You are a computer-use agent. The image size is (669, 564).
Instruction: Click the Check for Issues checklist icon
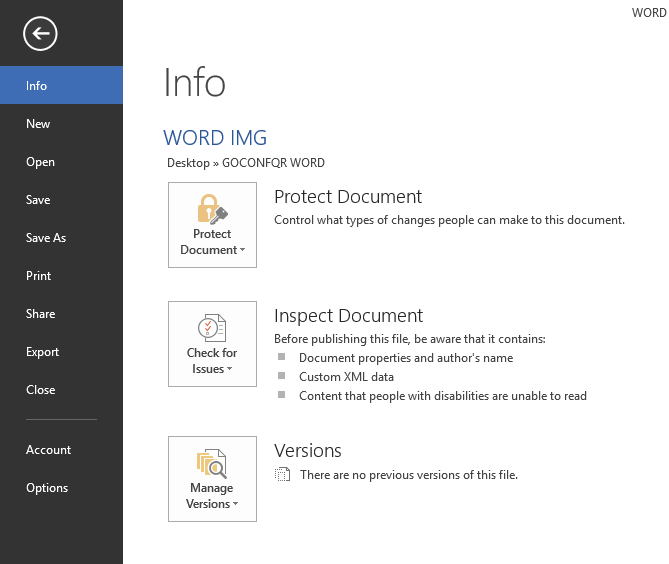coord(212,327)
